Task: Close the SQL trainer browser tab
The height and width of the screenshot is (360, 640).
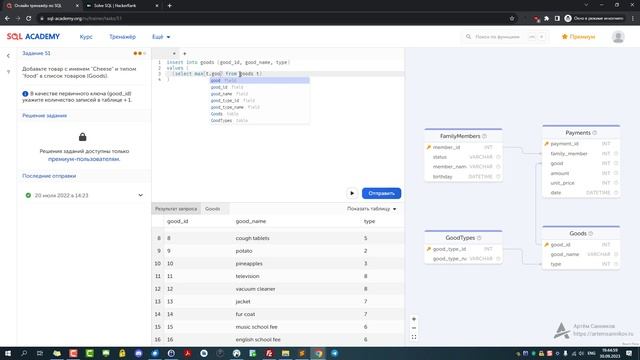Action: click(77, 6)
